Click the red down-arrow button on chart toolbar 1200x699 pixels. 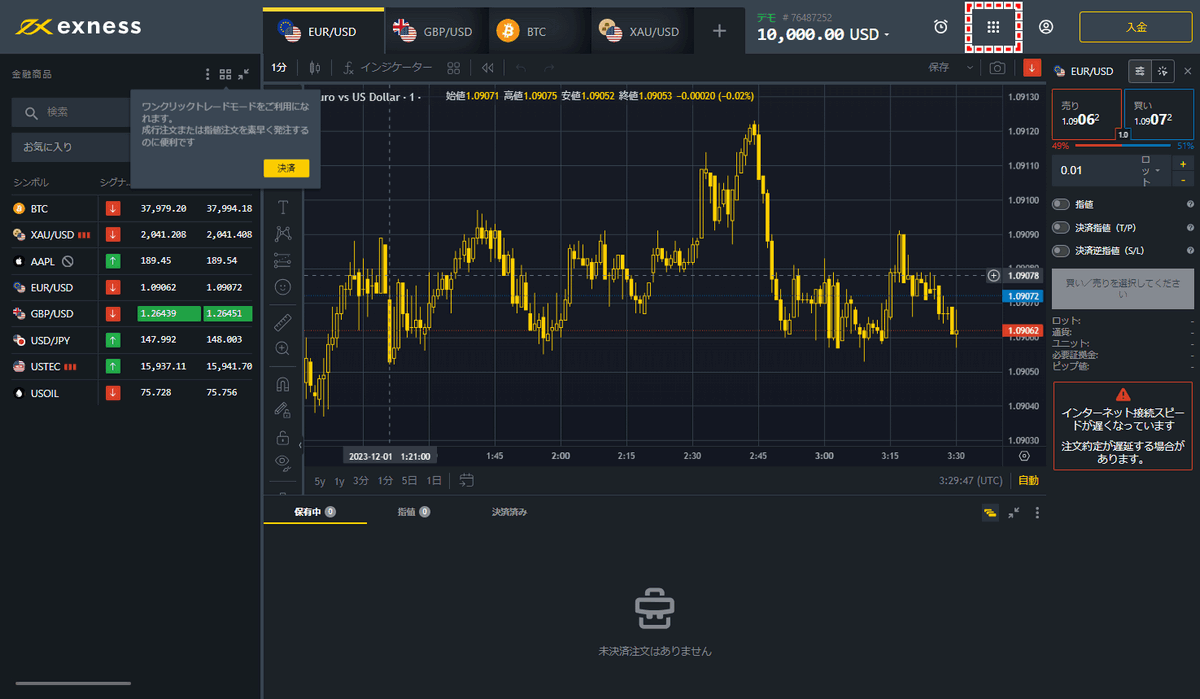(1032, 68)
